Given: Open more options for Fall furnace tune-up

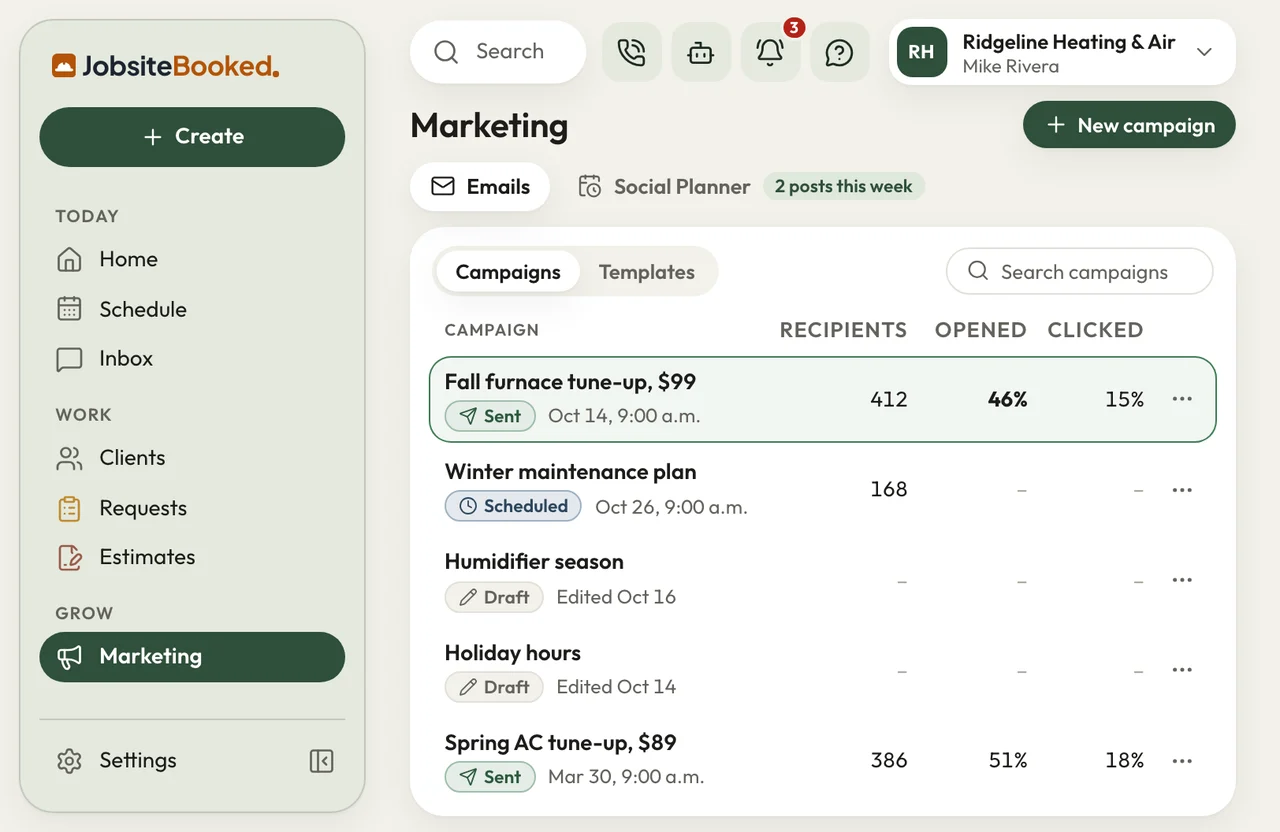Looking at the screenshot, I should pyautogui.click(x=1182, y=399).
